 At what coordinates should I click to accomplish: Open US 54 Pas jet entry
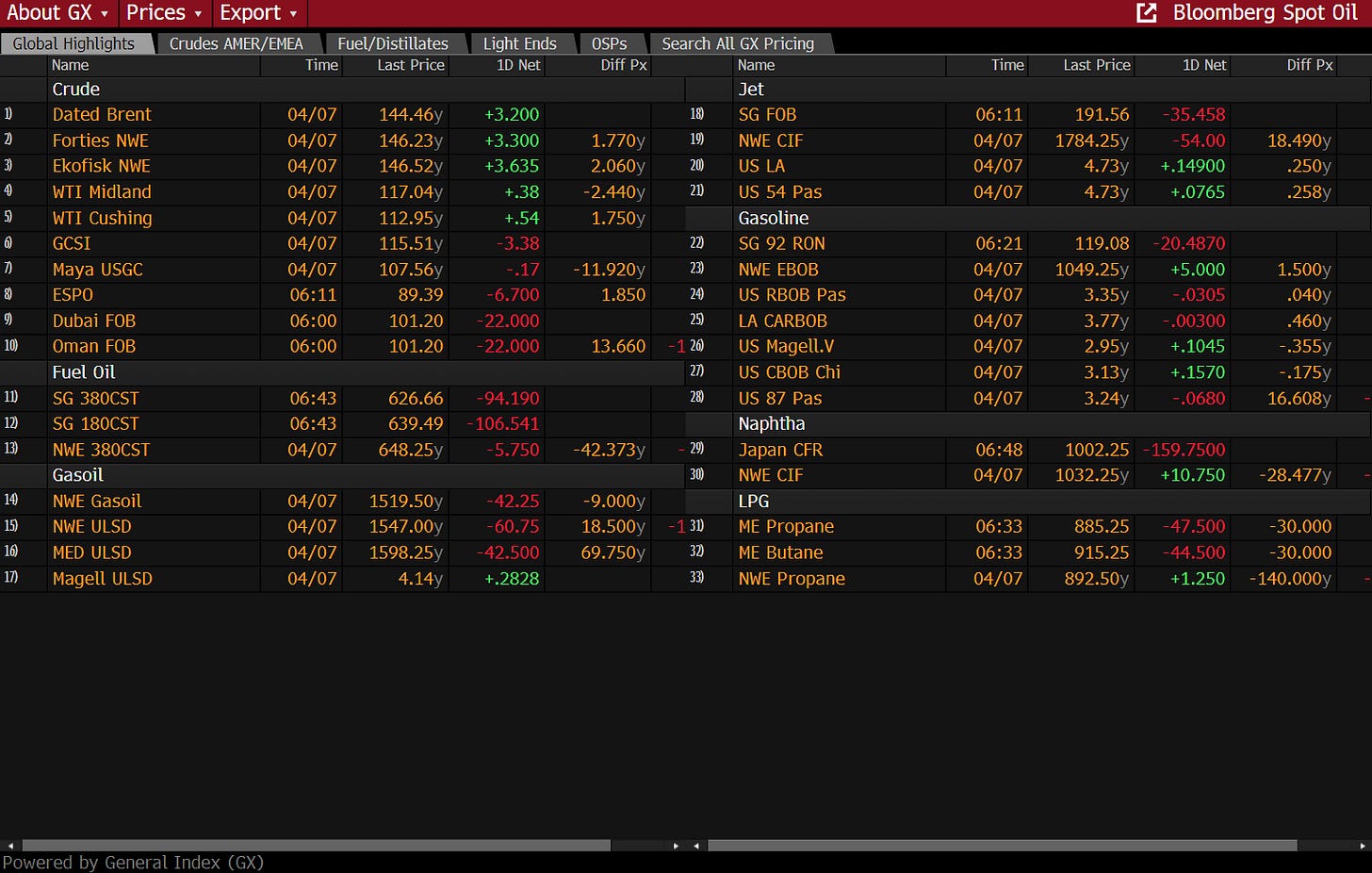pyautogui.click(x=1029, y=191)
